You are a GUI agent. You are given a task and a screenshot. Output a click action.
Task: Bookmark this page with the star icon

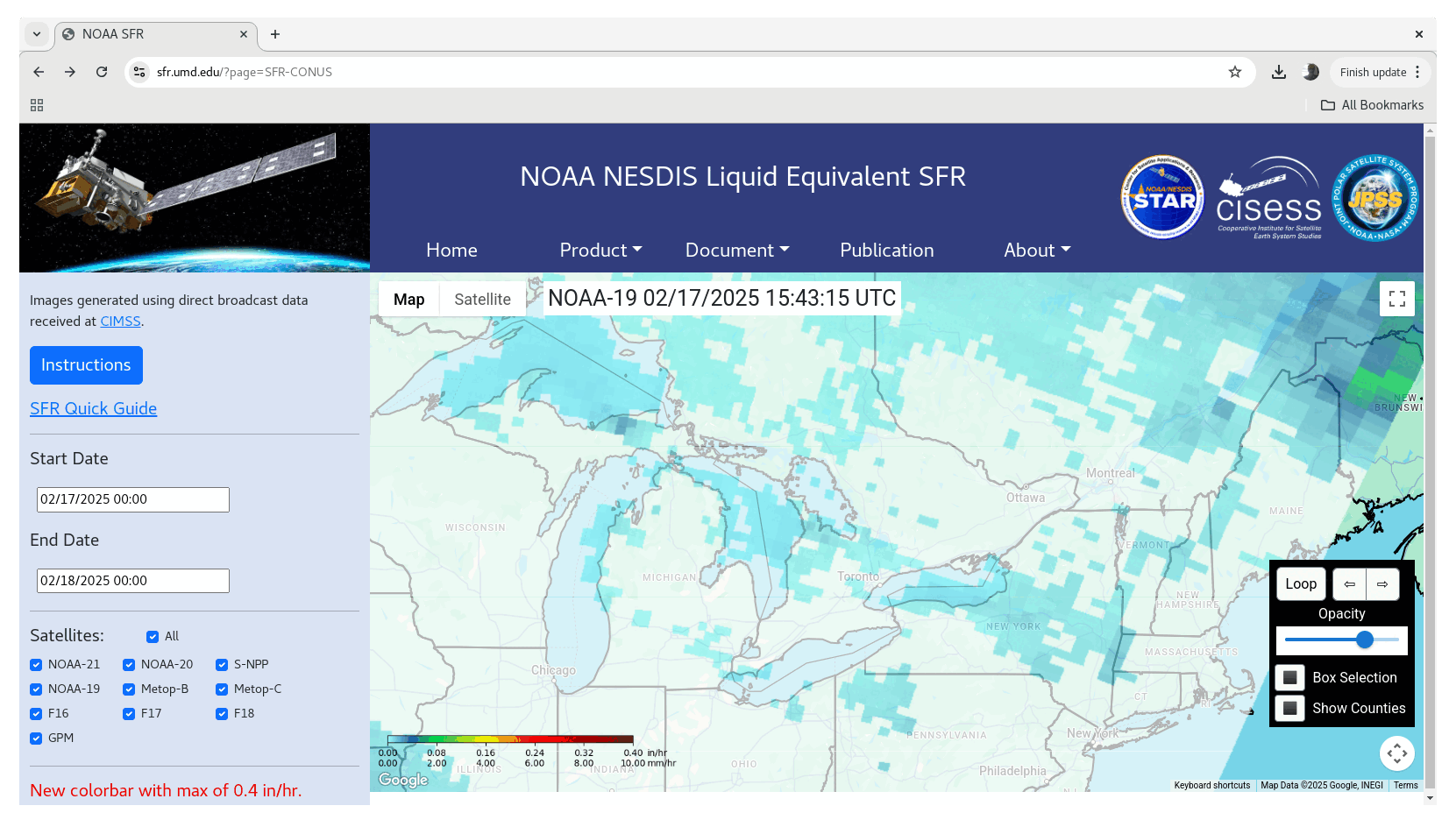click(1235, 72)
